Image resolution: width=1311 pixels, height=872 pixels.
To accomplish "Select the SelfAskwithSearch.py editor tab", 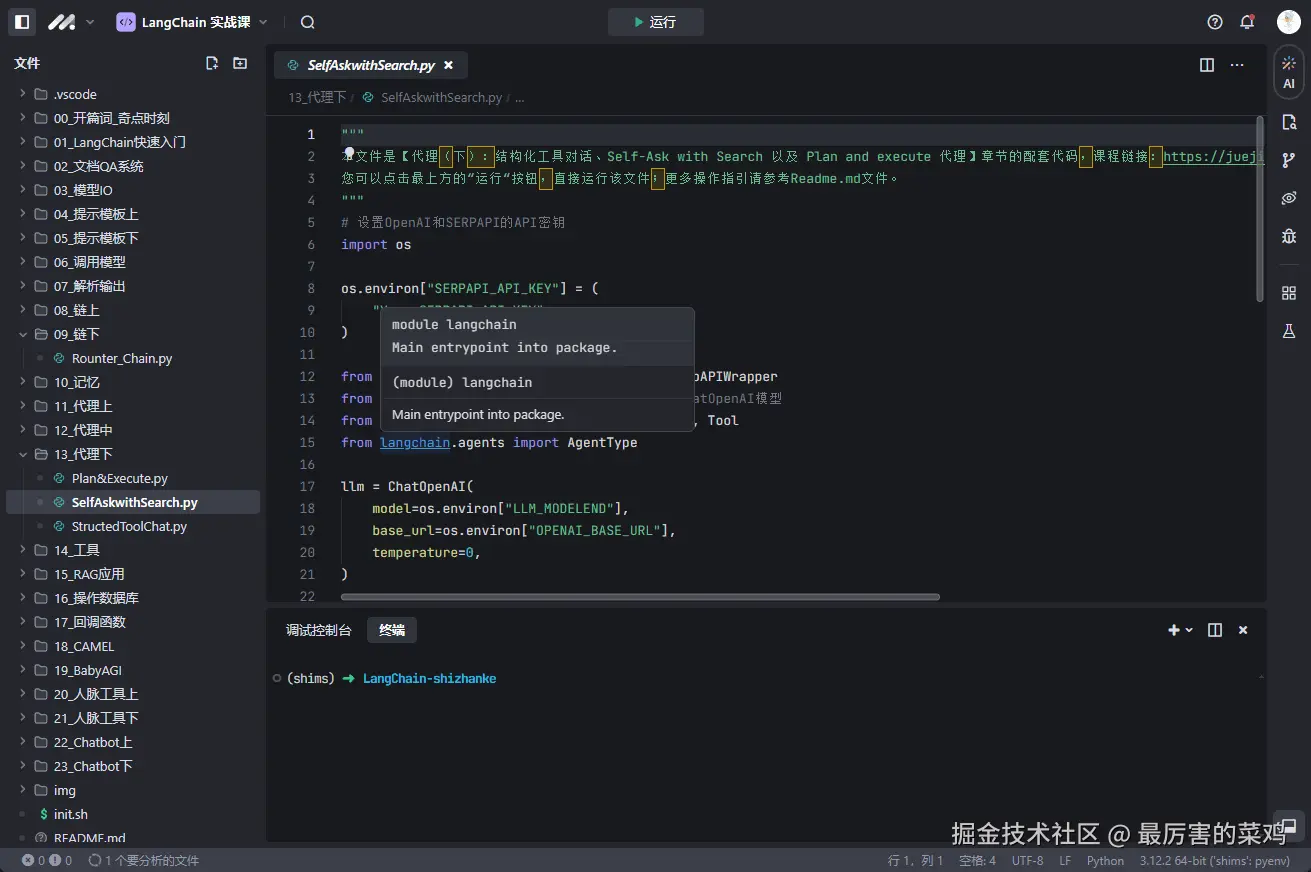I will pyautogui.click(x=370, y=65).
